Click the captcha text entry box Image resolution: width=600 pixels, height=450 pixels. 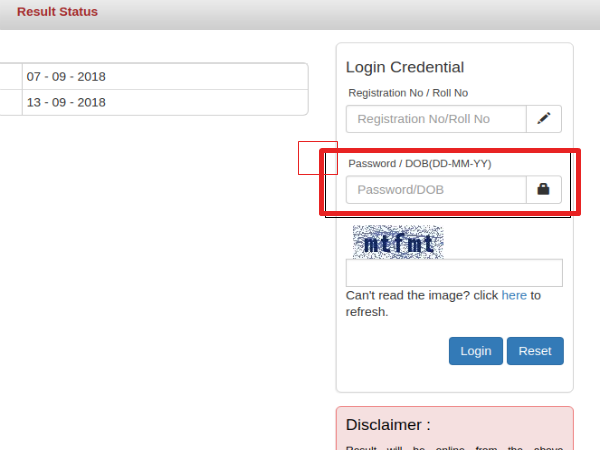pos(454,273)
